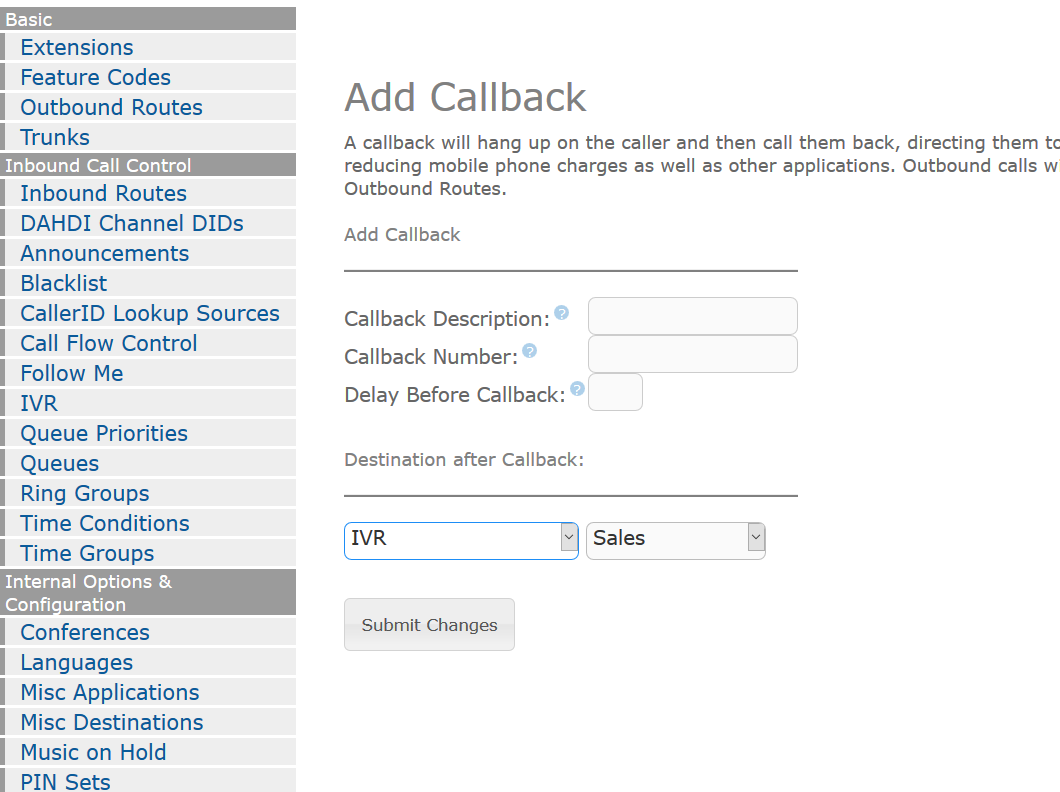Navigate to Music on Hold
The height and width of the screenshot is (792, 1060).
(93, 752)
